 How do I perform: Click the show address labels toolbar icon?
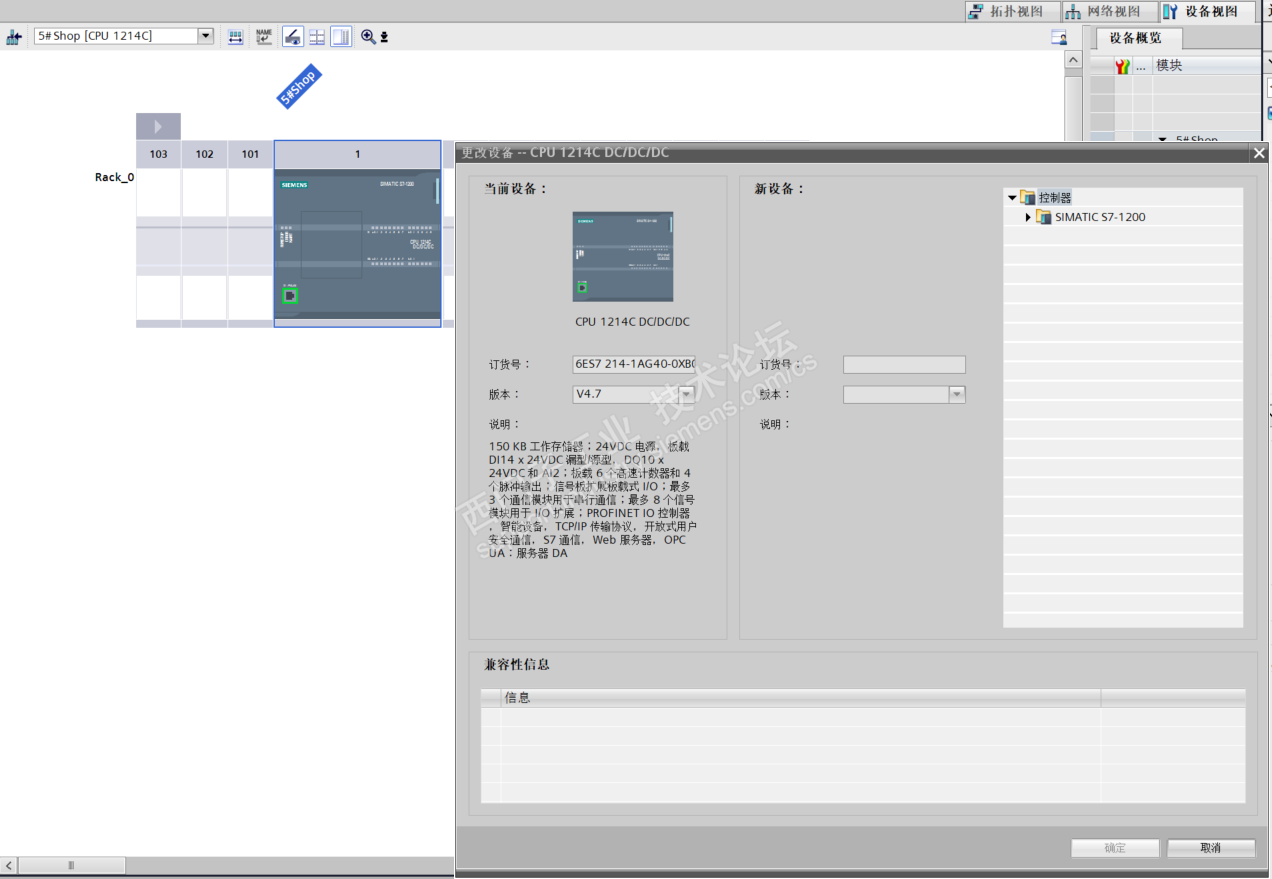pos(236,37)
